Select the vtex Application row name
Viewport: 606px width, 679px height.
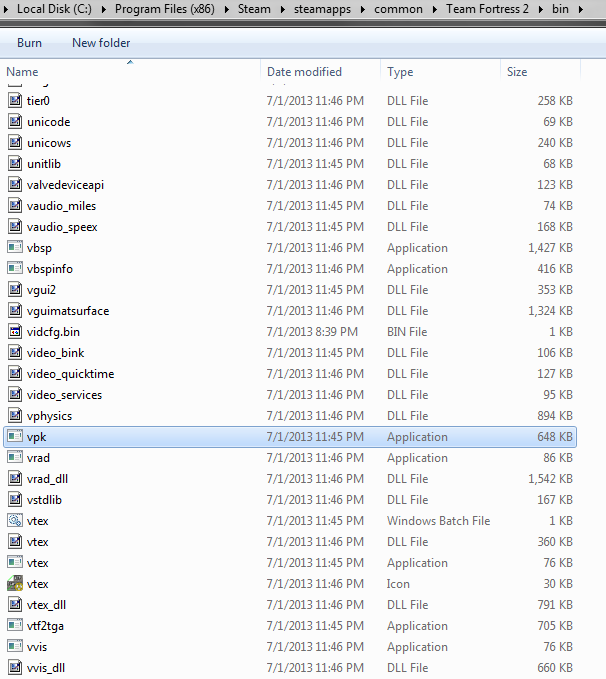tap(37, 563)
